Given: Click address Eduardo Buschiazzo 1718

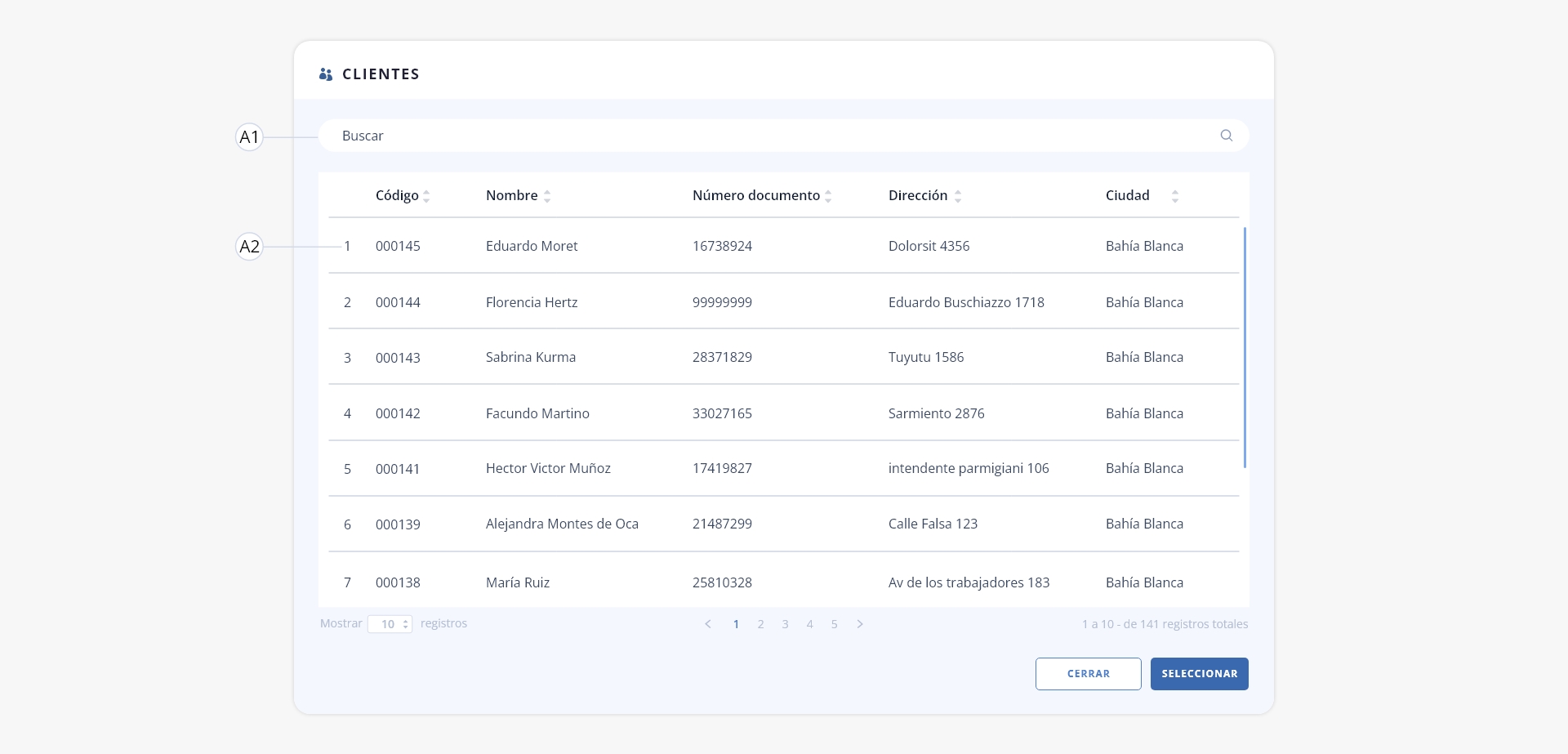Looking at the screenshot, I should pos(966,302).
